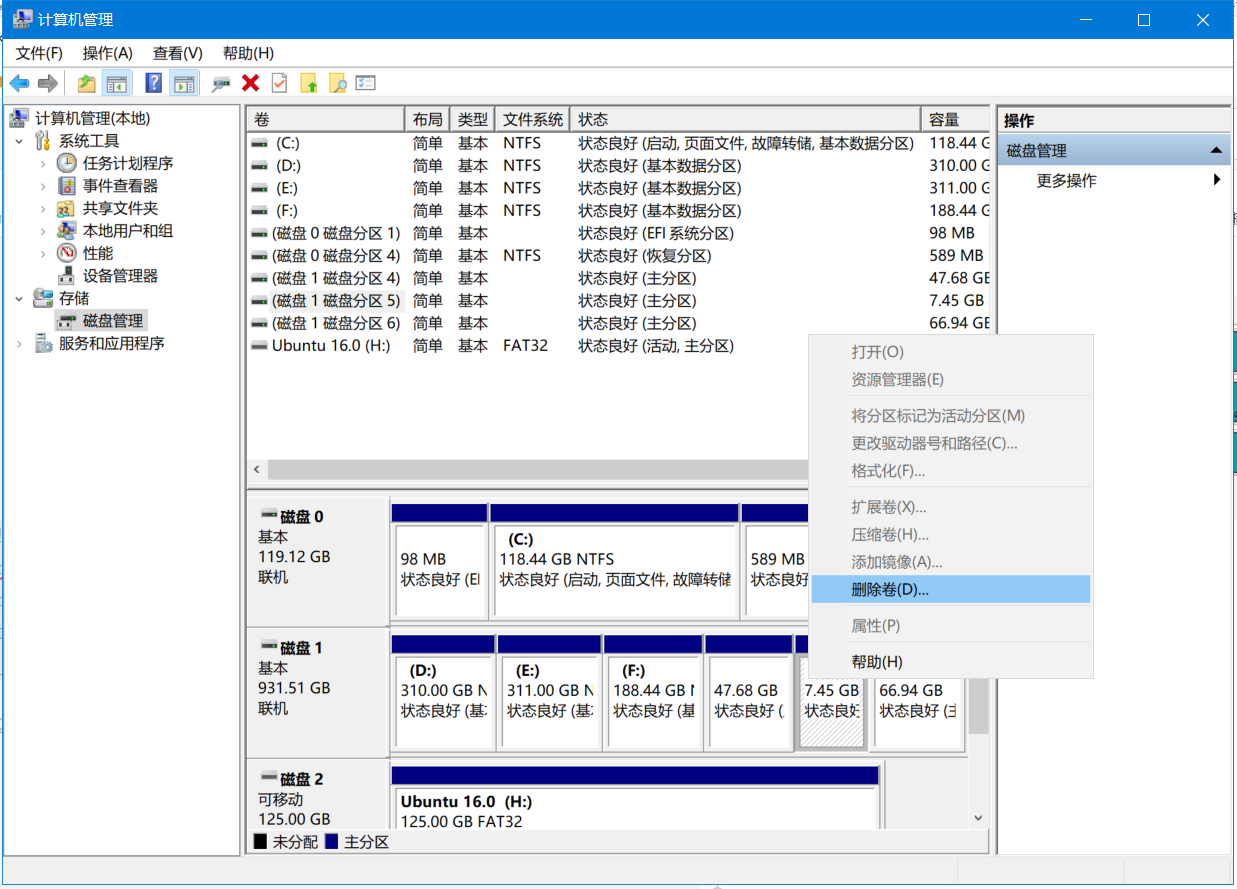Sort by the 类型 column header

tap(472, 120)
